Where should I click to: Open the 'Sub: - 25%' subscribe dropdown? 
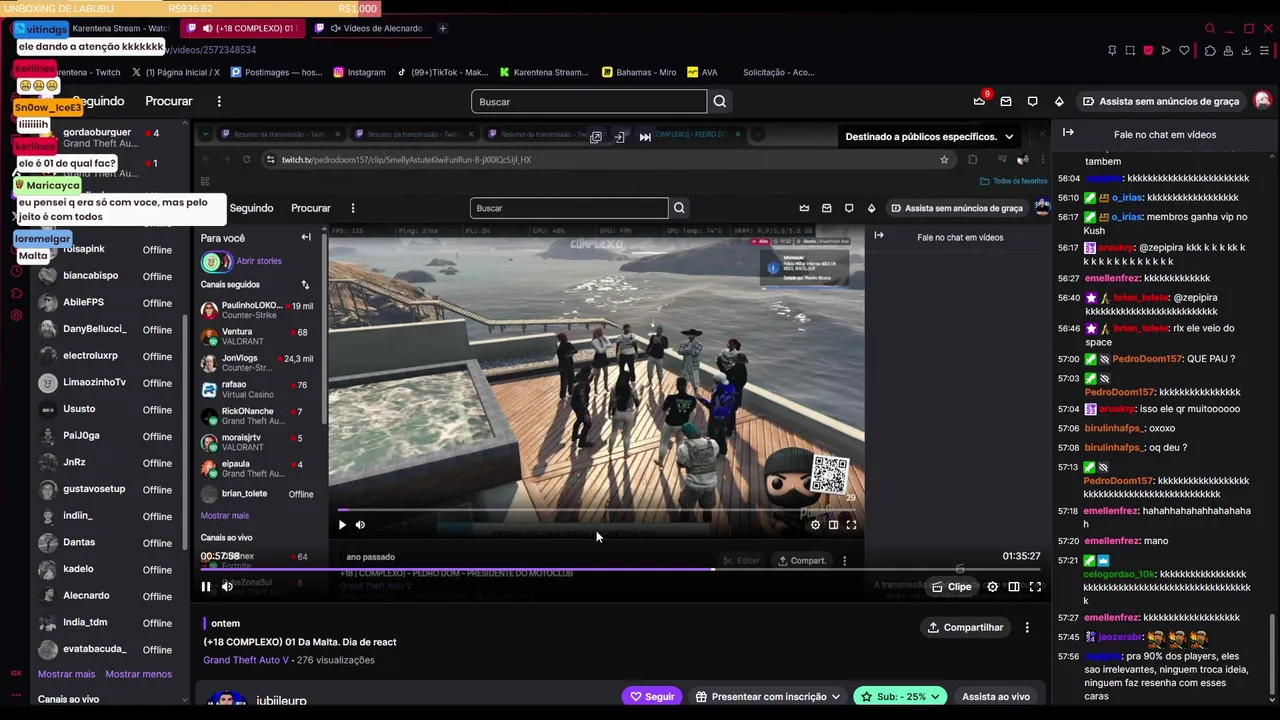tap(898, 696)
